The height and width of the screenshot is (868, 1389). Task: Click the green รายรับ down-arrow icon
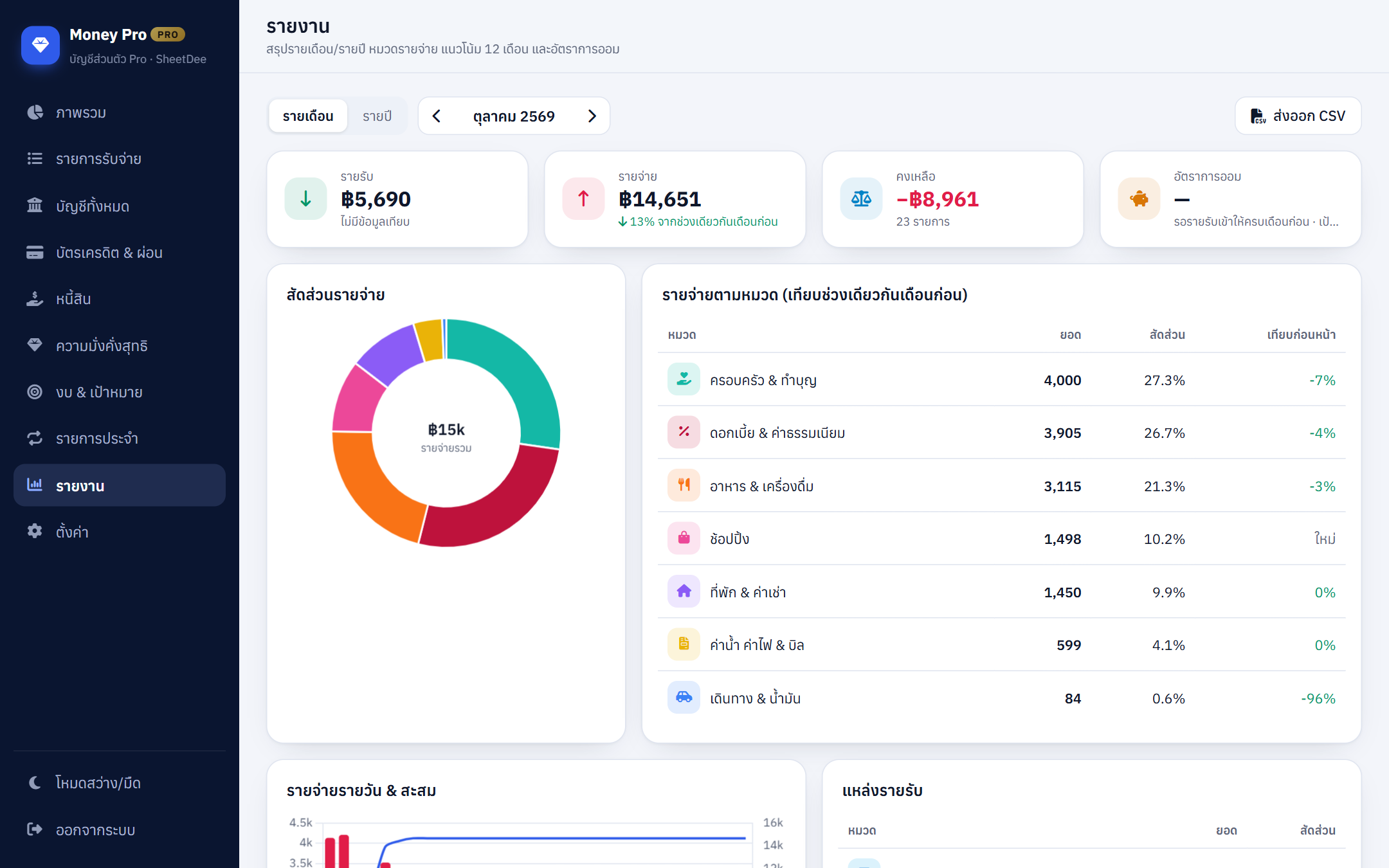(x=306, y=199)
